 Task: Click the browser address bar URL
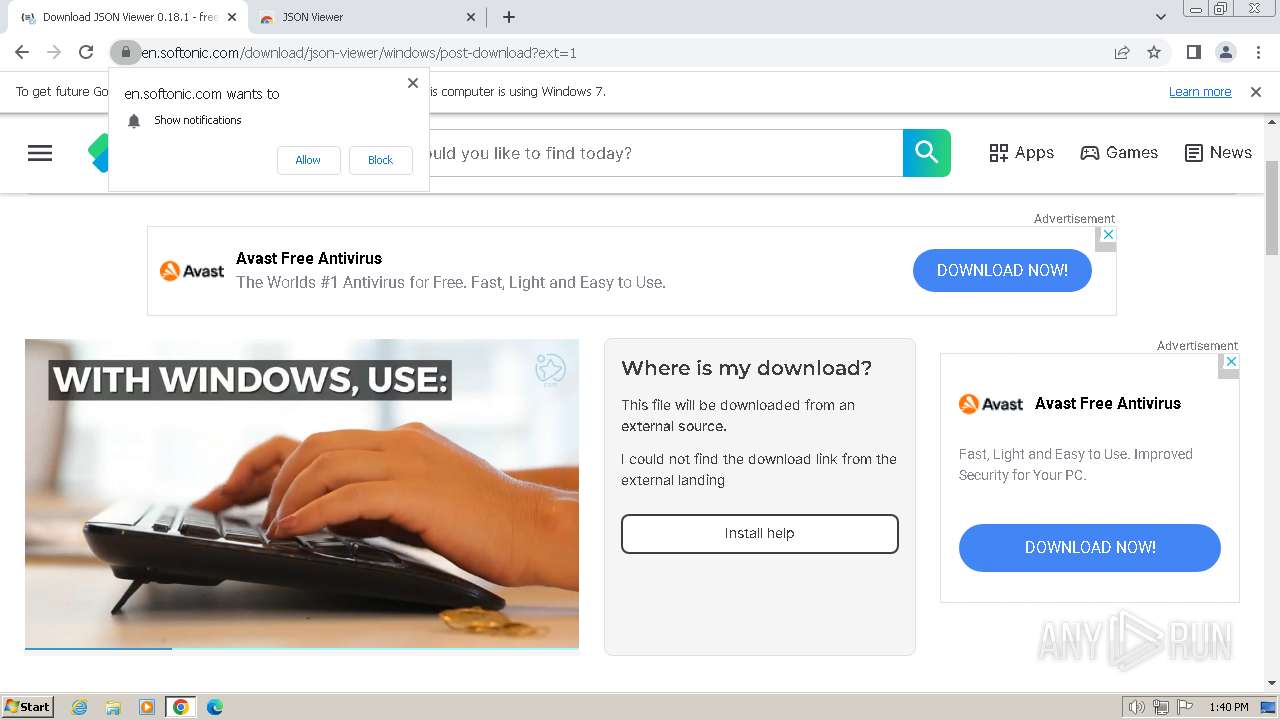[360, 53]
